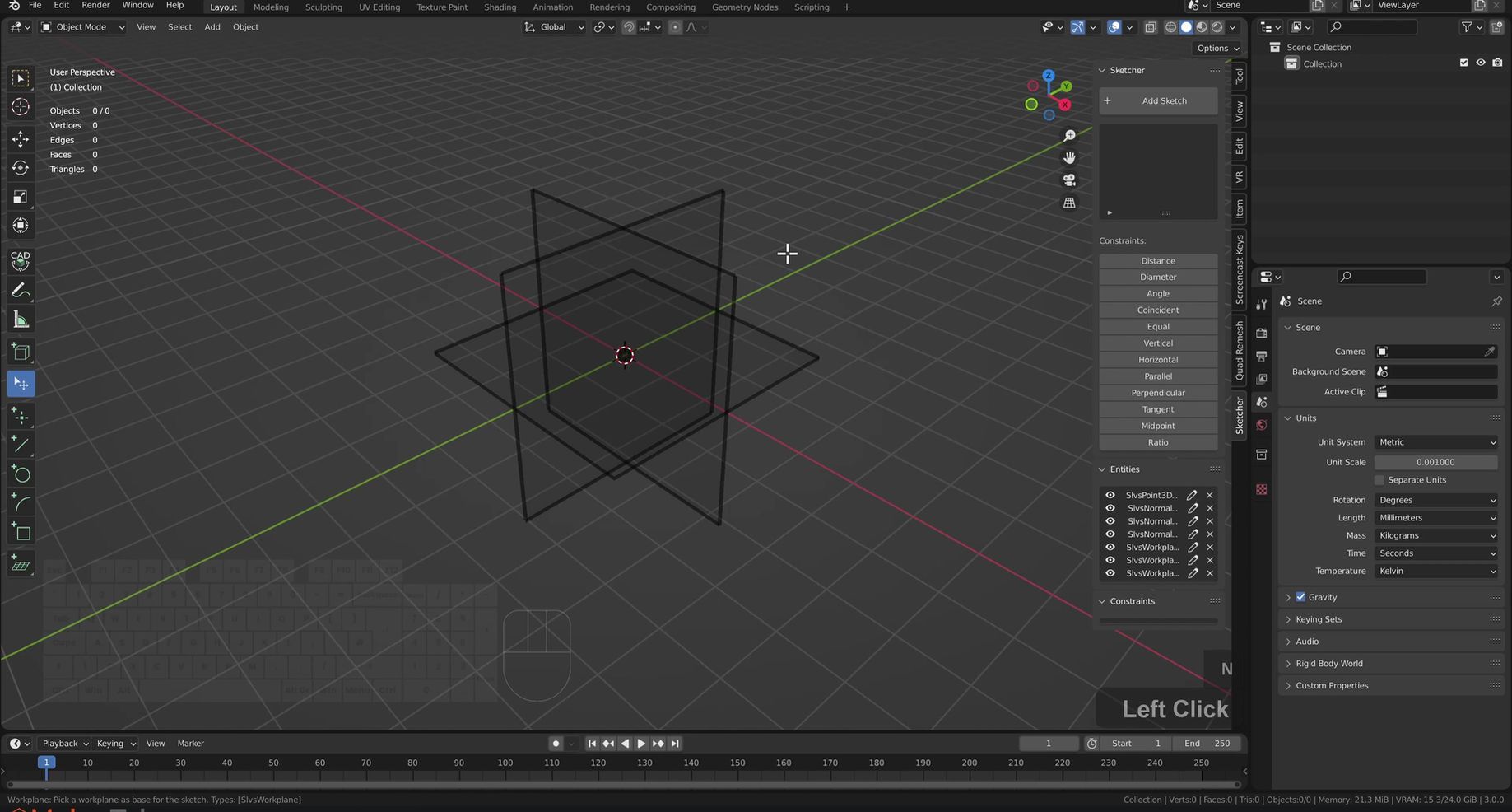The image size is (1512, 812).
Task: Open the Length units dropdown
Action: click(x=1435, y=517)
